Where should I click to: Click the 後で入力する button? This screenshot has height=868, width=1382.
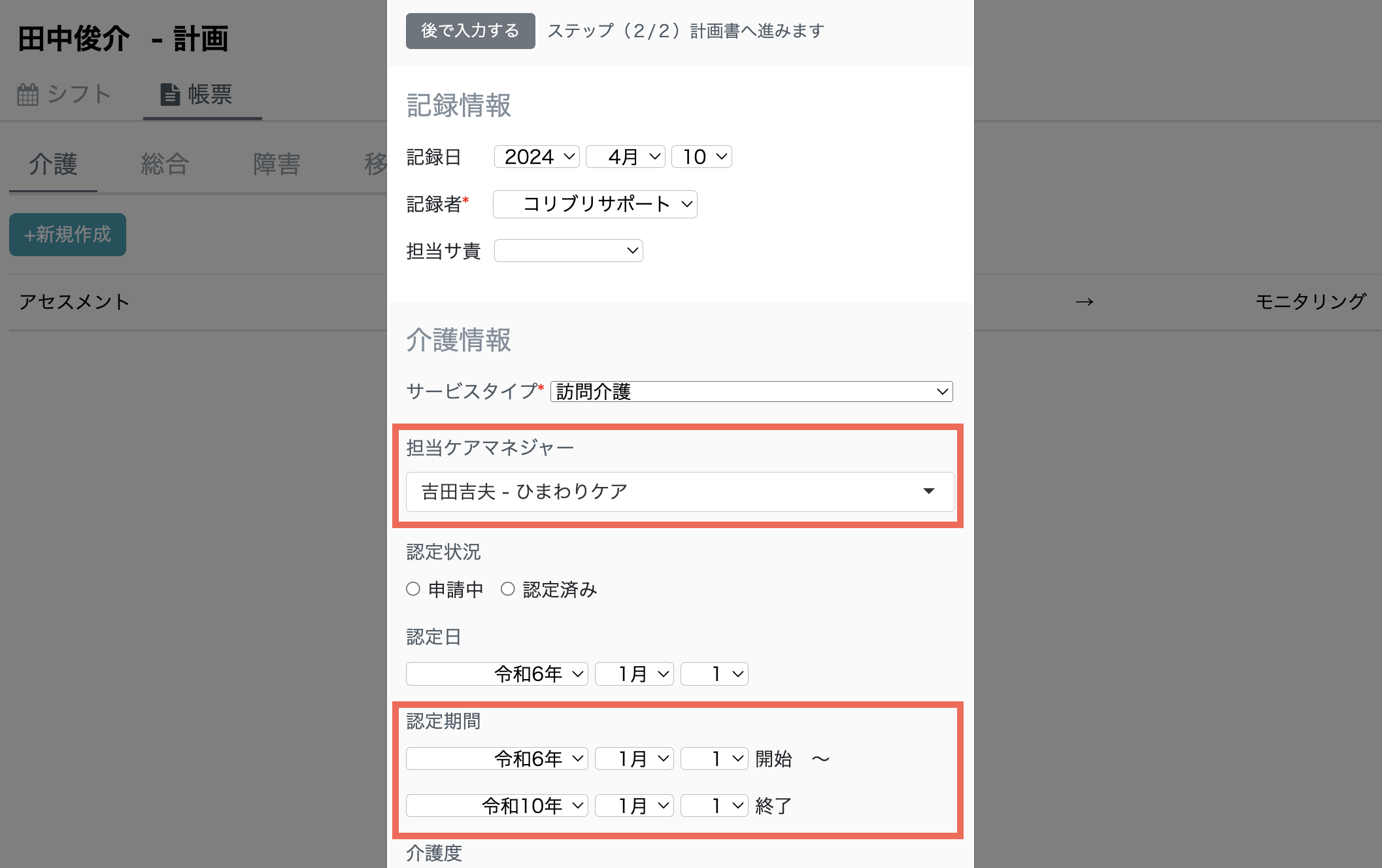click(x=470, y=31)
